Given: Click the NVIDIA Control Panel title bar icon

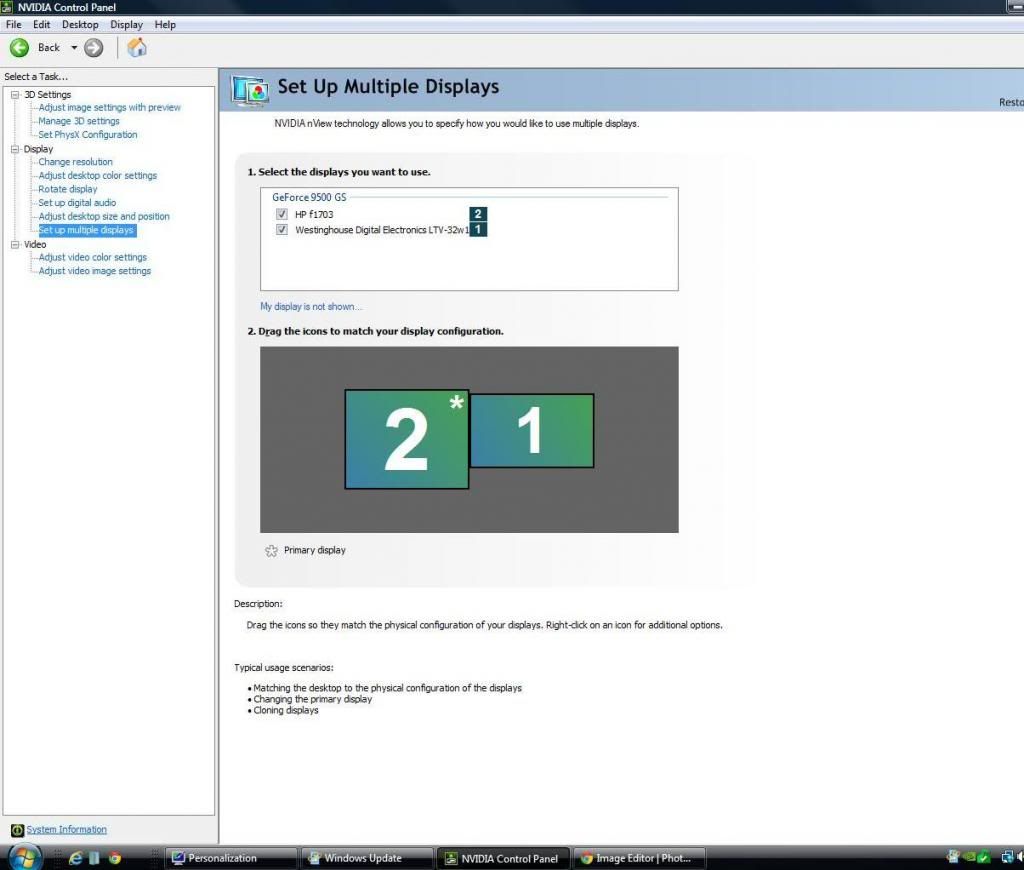Looking at the screenshot, I should pos(7,7).
